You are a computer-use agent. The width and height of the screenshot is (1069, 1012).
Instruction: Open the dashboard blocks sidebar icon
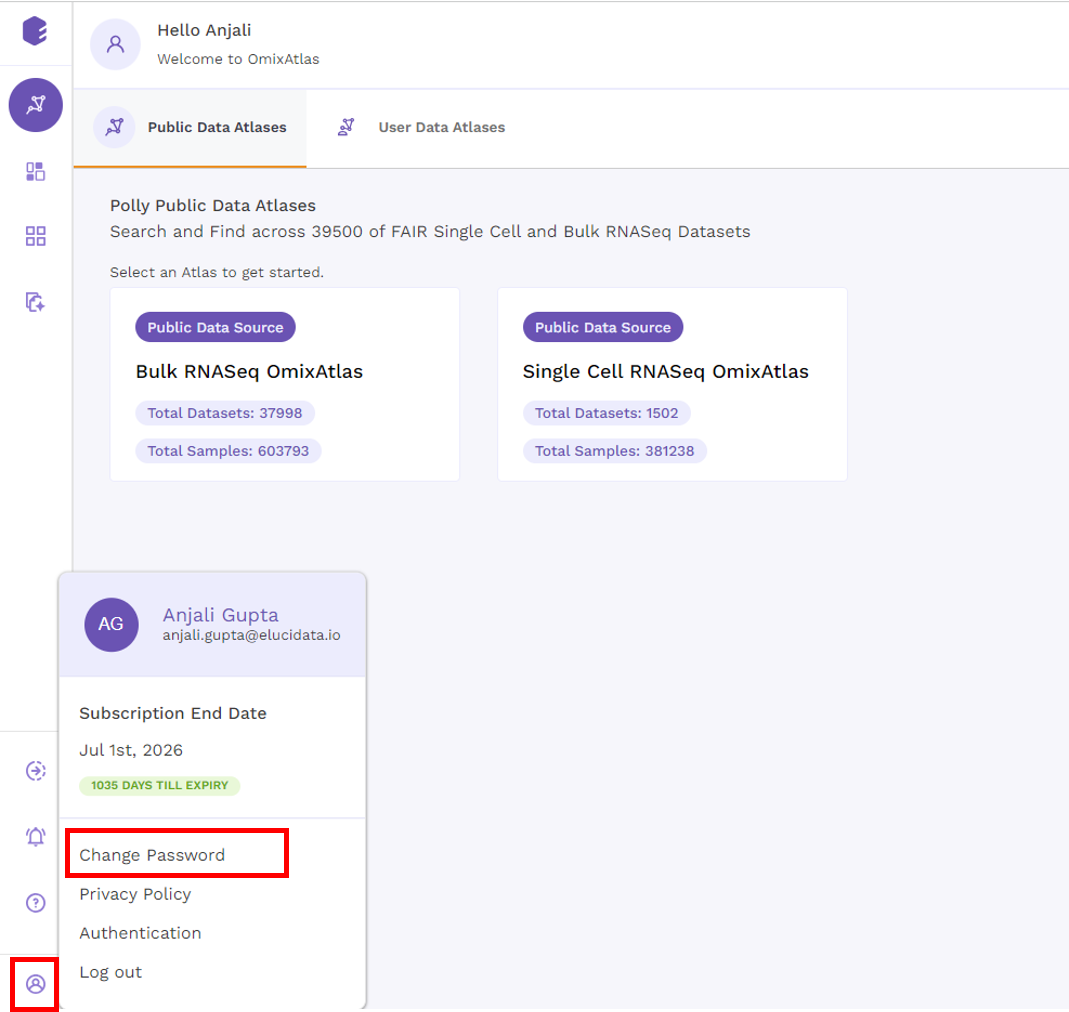(35, 171)
